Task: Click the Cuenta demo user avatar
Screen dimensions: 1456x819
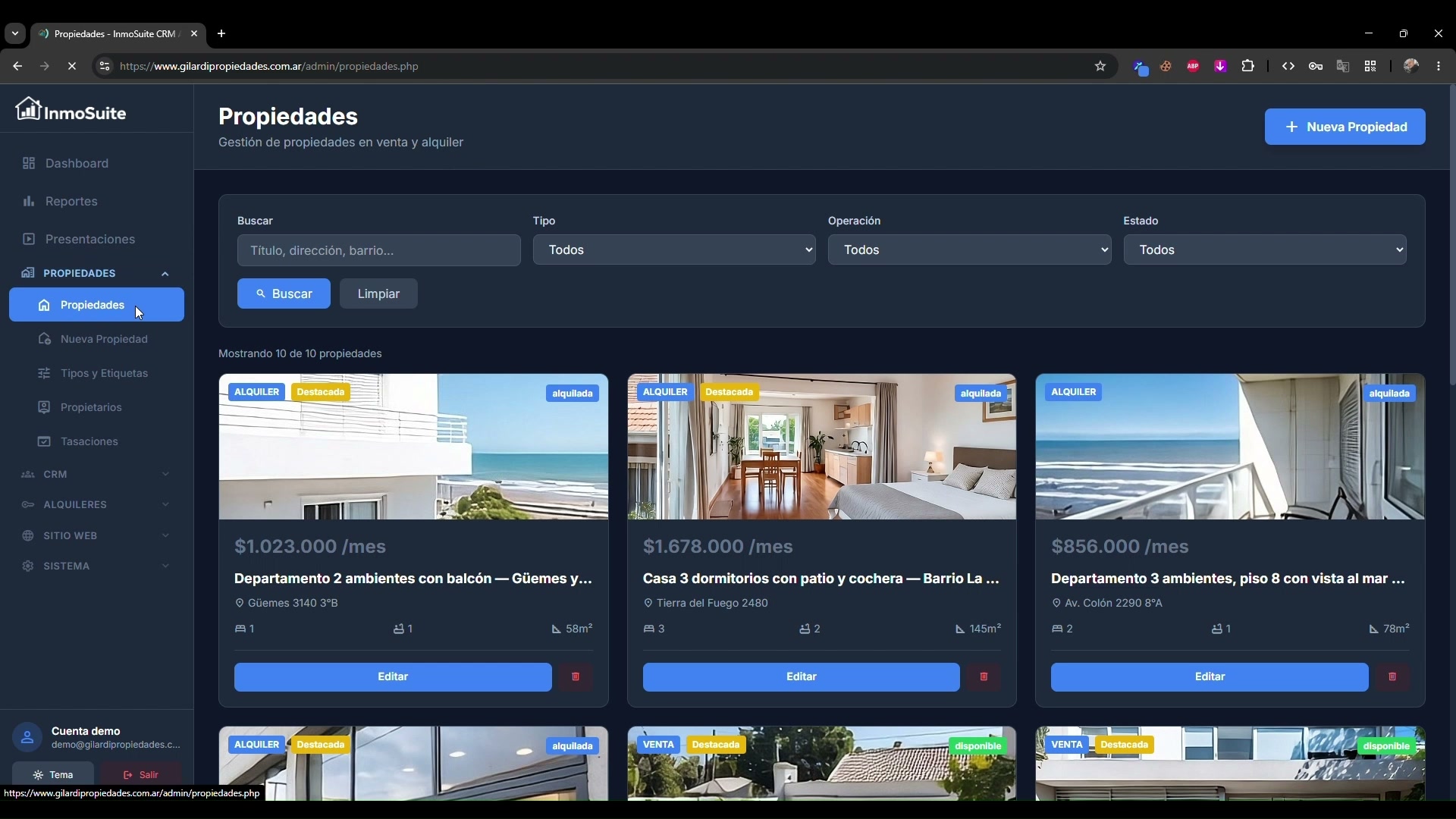Action: coord(27,737)
